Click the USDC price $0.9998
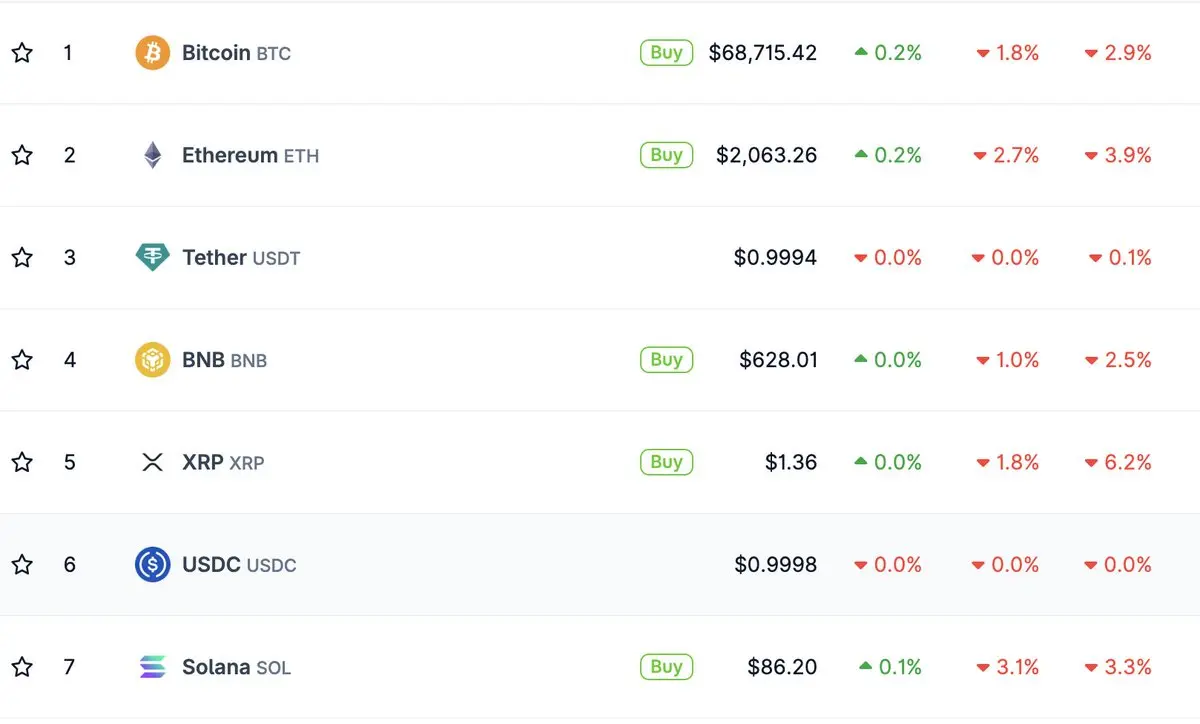Viewport: 1200px width, 724px height. click(775, 565)
